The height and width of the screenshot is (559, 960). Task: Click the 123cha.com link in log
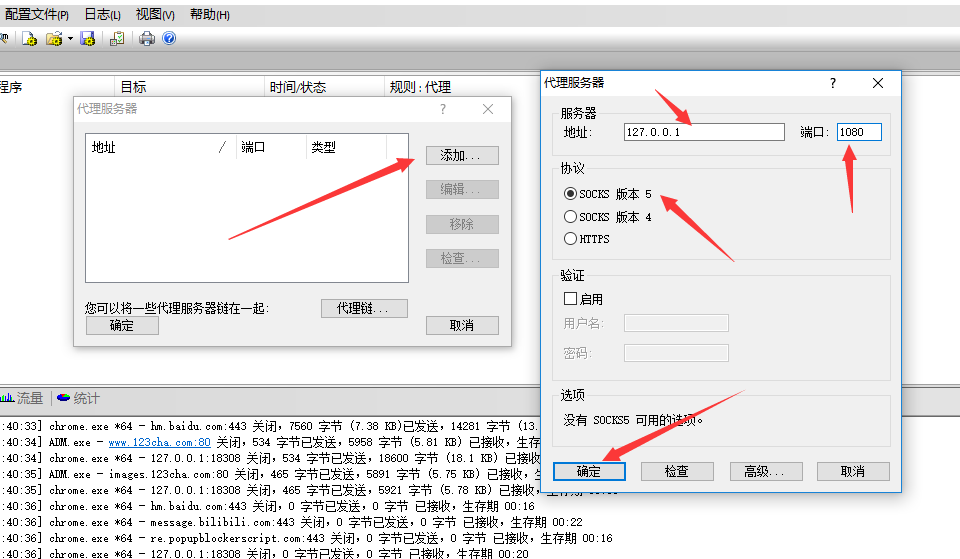159,442
